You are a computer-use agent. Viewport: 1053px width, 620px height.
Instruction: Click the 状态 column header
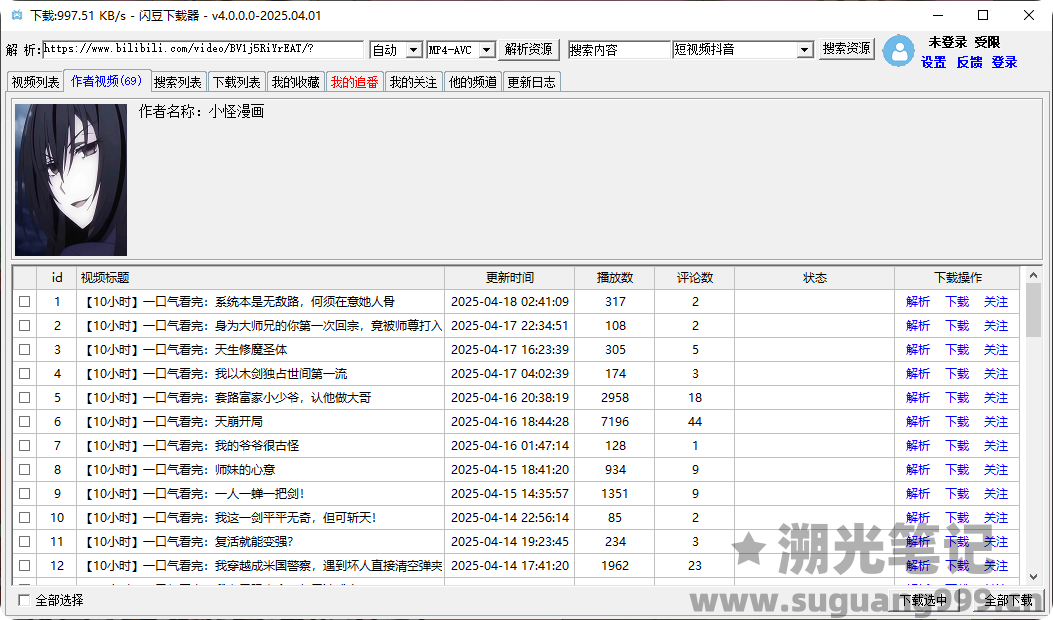coord(815,277)
